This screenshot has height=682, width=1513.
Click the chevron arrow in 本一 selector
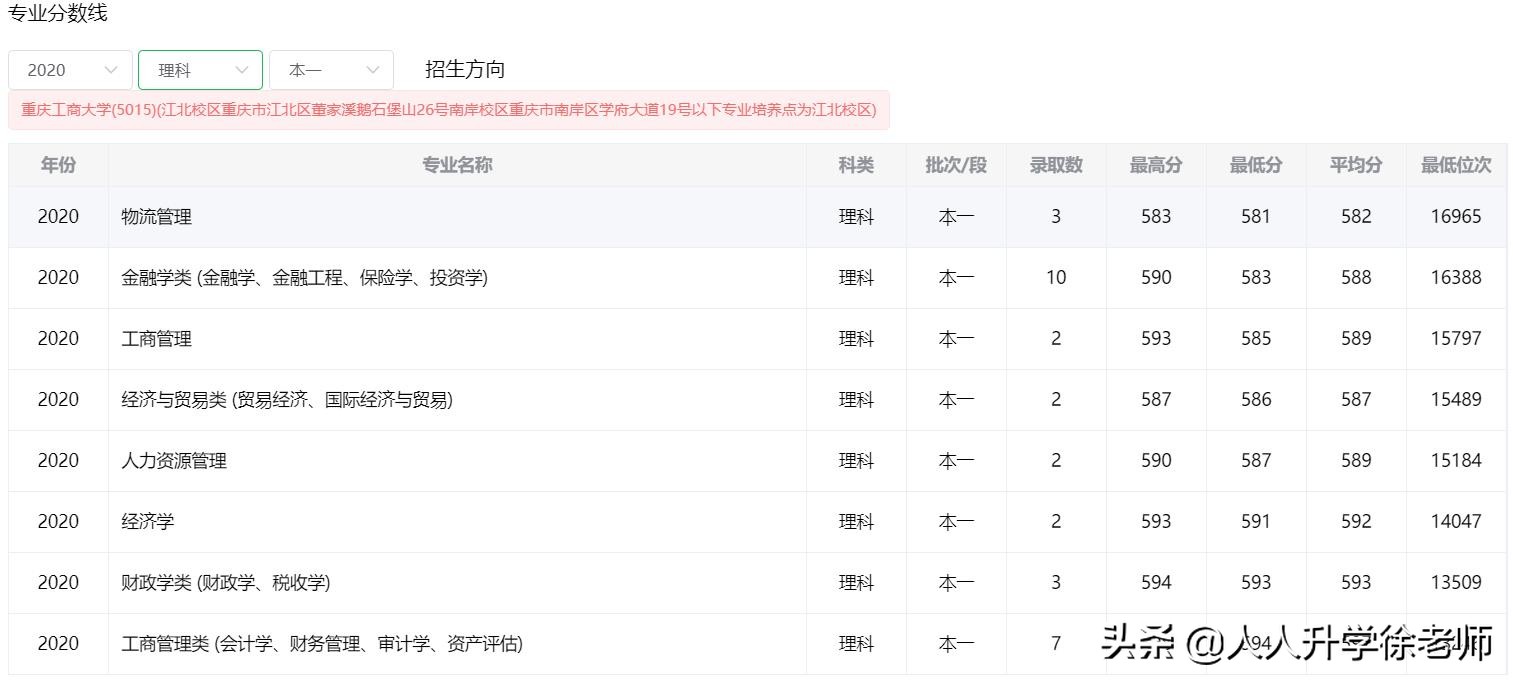pyautogui.click(x=373, y=70)
